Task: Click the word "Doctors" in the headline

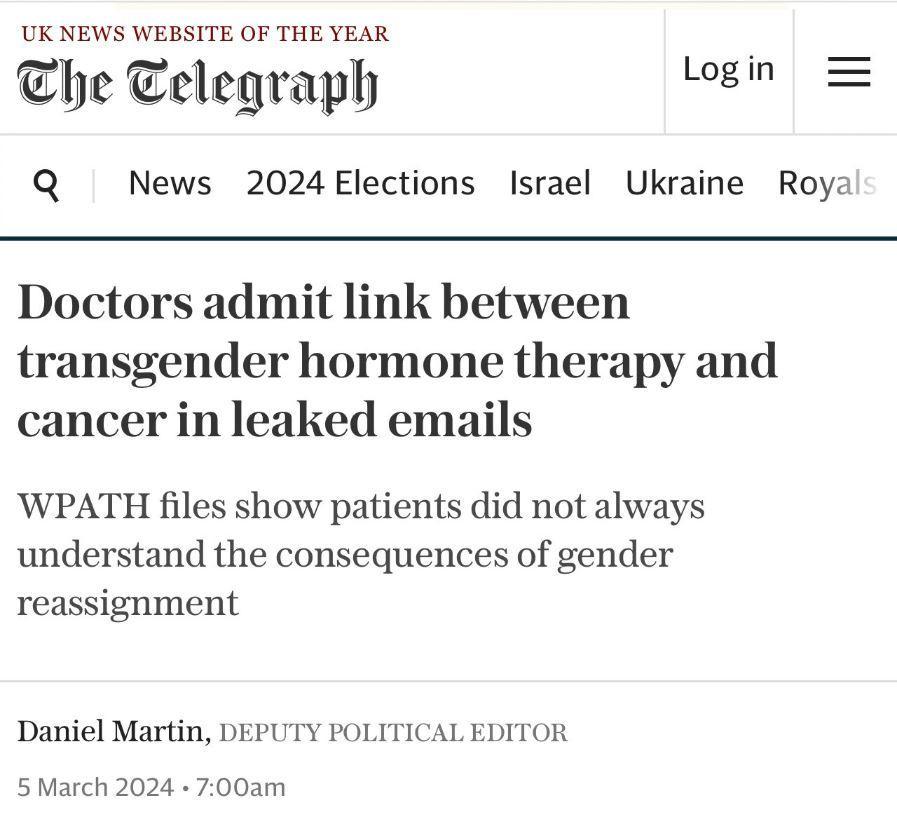Action: [104, 302]
